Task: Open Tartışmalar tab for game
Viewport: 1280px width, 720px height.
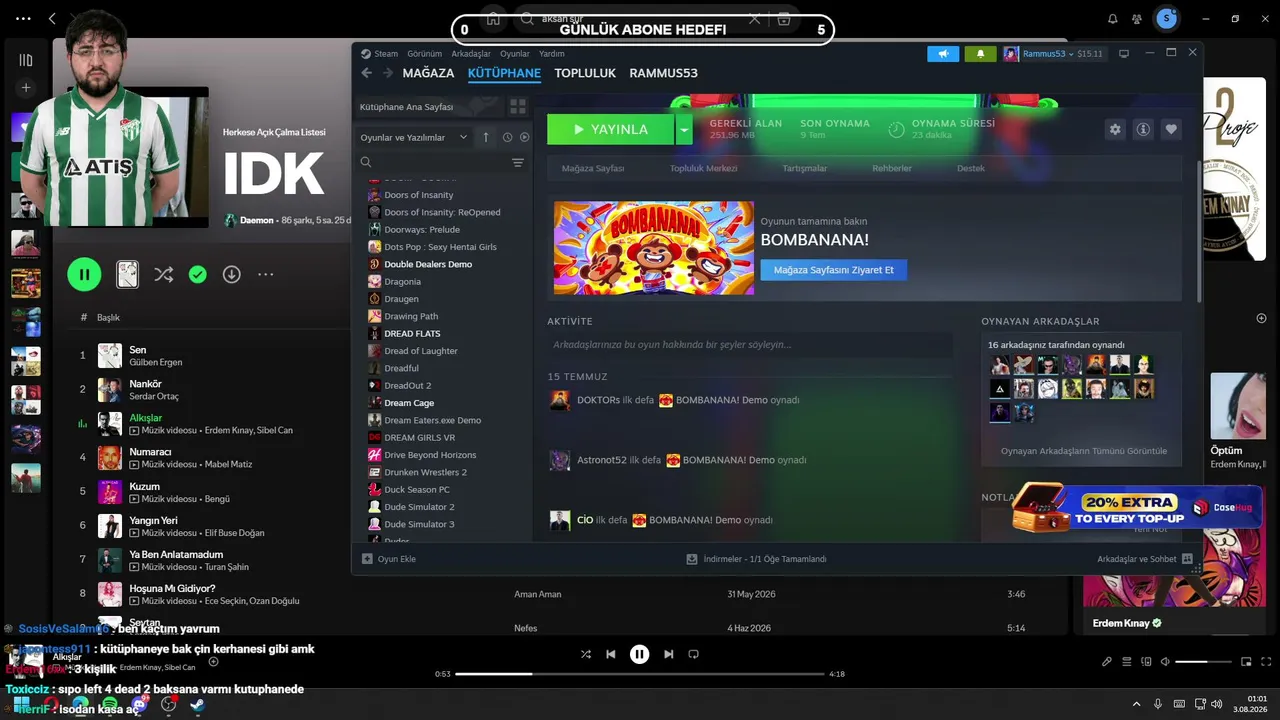Action: [x=805, y=168]
